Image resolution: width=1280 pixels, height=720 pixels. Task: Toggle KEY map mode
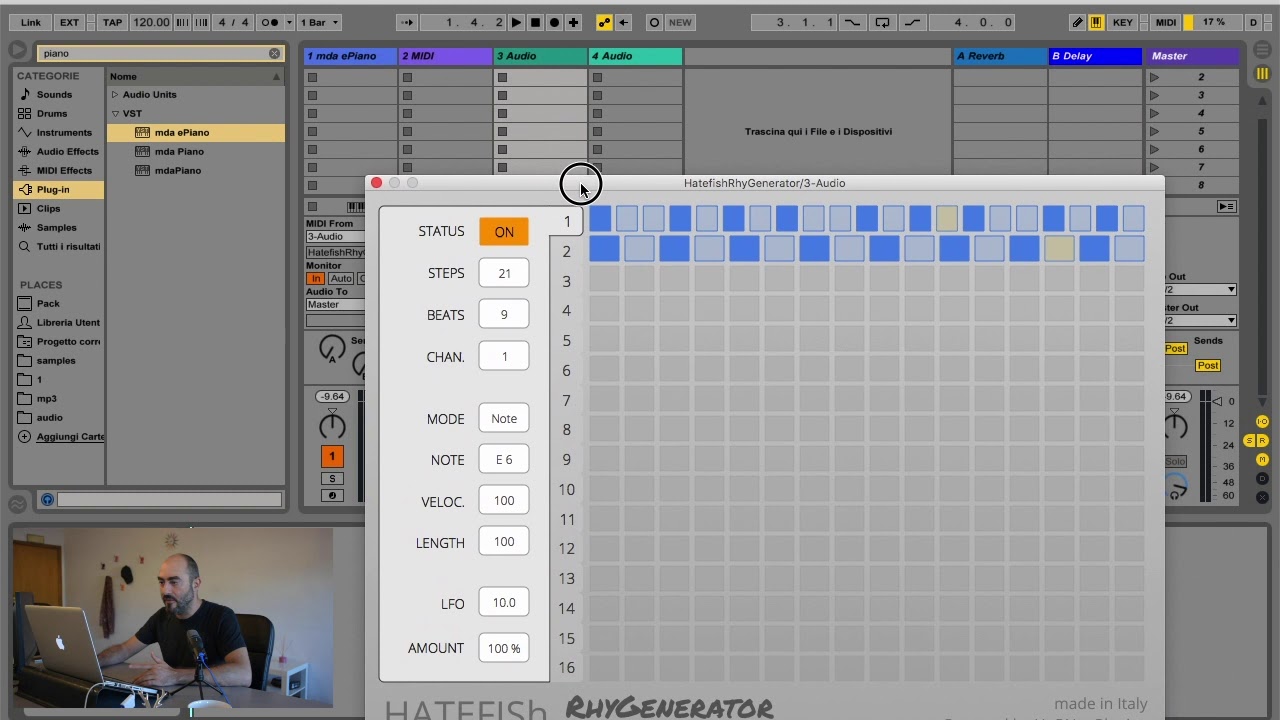click(x=1123, y=22)
